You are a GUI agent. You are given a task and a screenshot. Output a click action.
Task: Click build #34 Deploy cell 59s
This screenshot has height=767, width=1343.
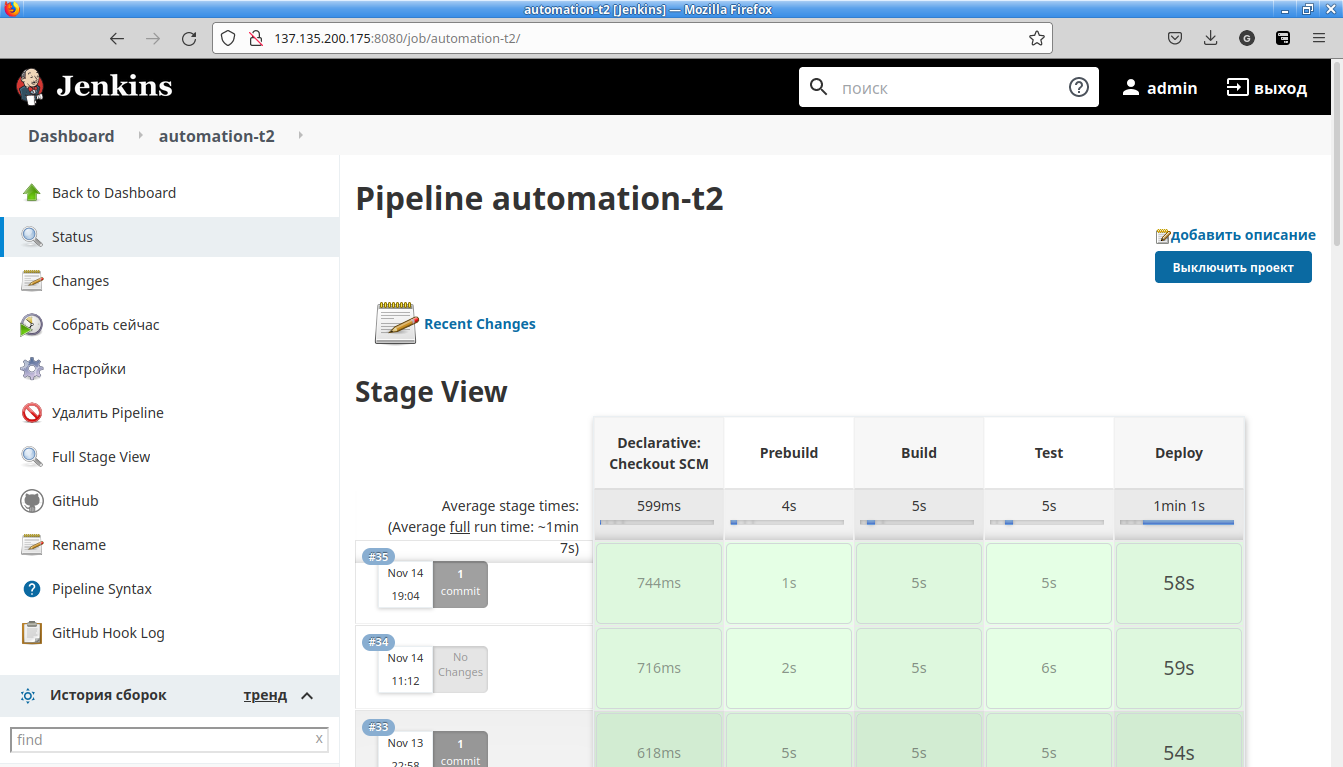click(x=1179, y=668)
